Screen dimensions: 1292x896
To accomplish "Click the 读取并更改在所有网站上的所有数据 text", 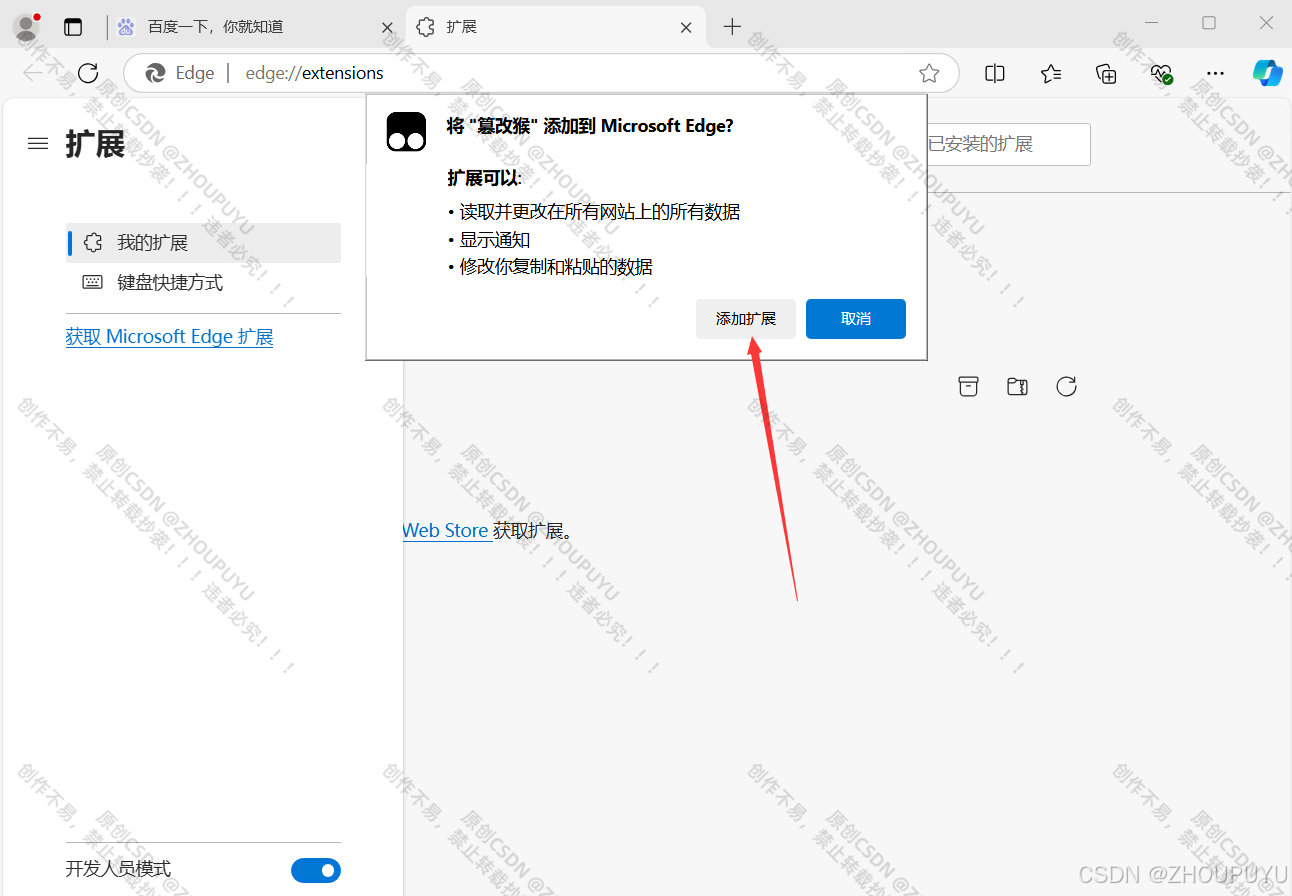I will [x=600, y=212].
